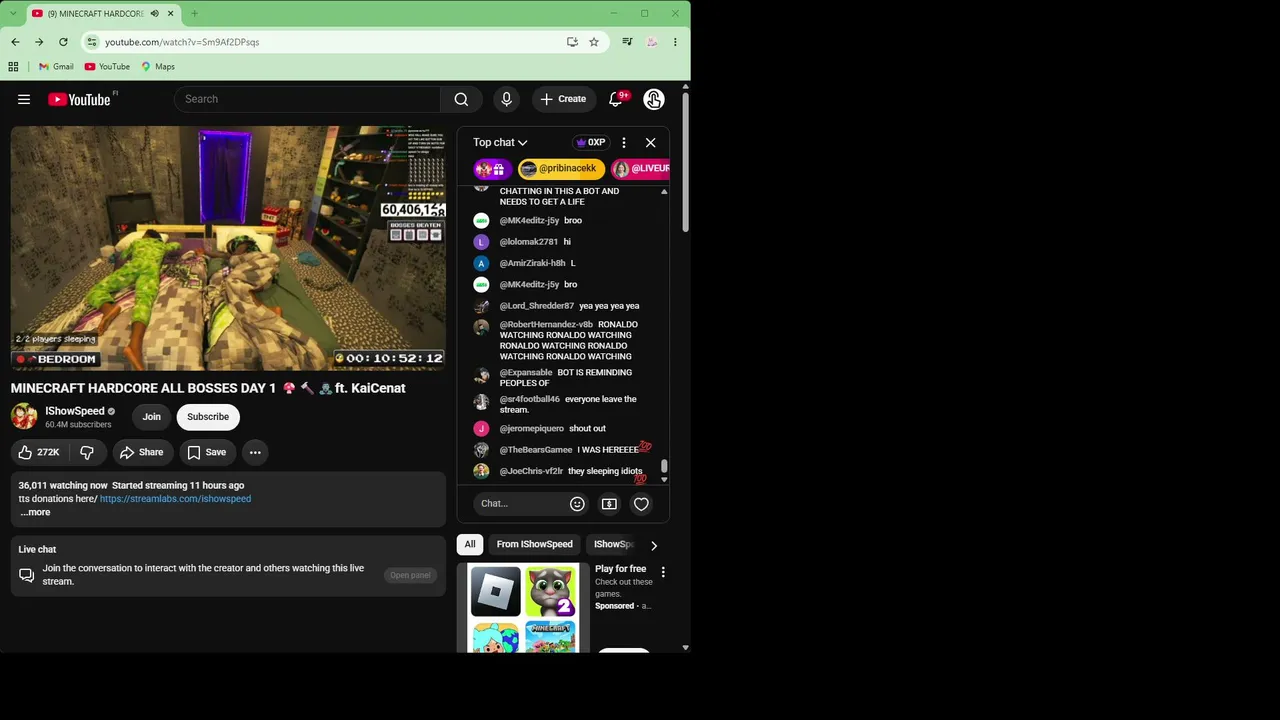1280x720 pixels.
Task: Open the streamlabs.com/ishowspeed donation link
Action: click(x=175, y=499)
